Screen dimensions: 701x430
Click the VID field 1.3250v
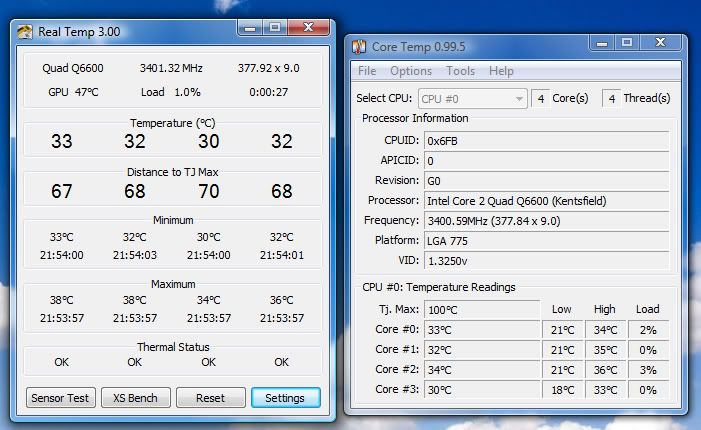tap(546, 261)
